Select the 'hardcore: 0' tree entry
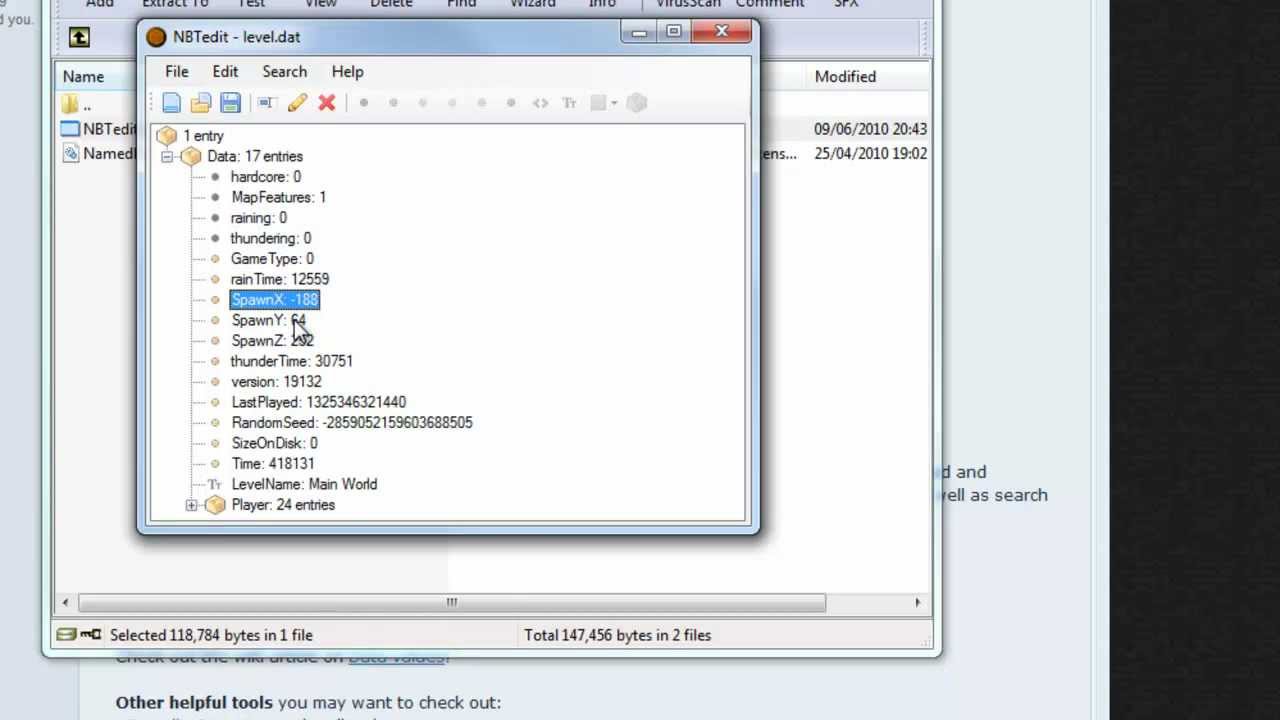 tap(265, 177)
